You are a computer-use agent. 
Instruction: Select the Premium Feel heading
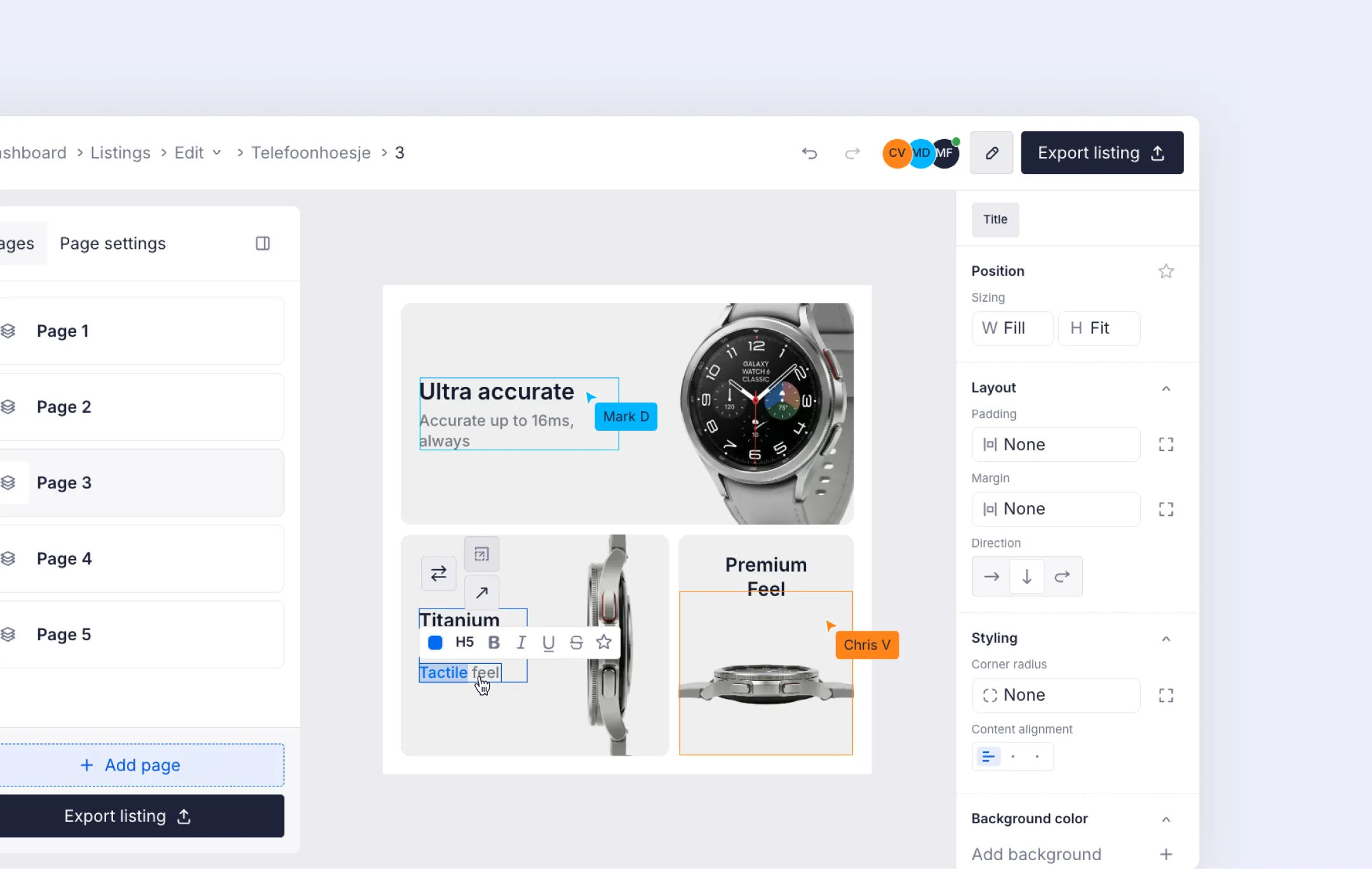pos(766,577)
